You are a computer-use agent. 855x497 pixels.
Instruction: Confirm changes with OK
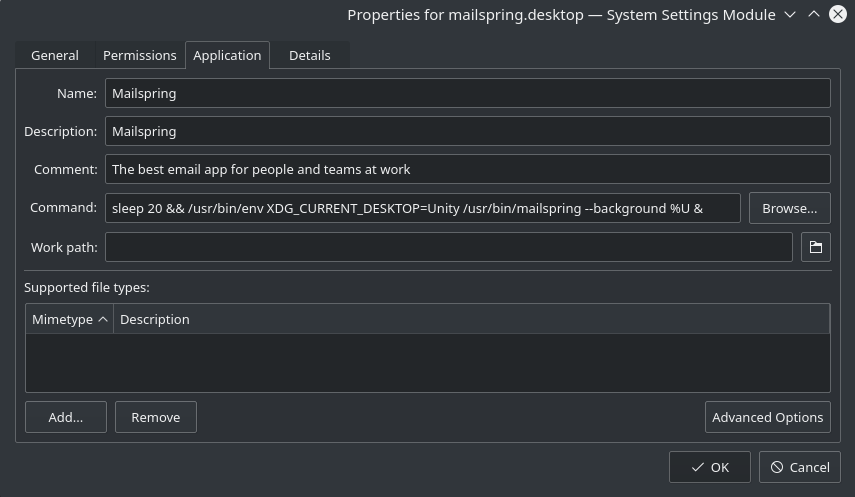[x=709, y=467]
